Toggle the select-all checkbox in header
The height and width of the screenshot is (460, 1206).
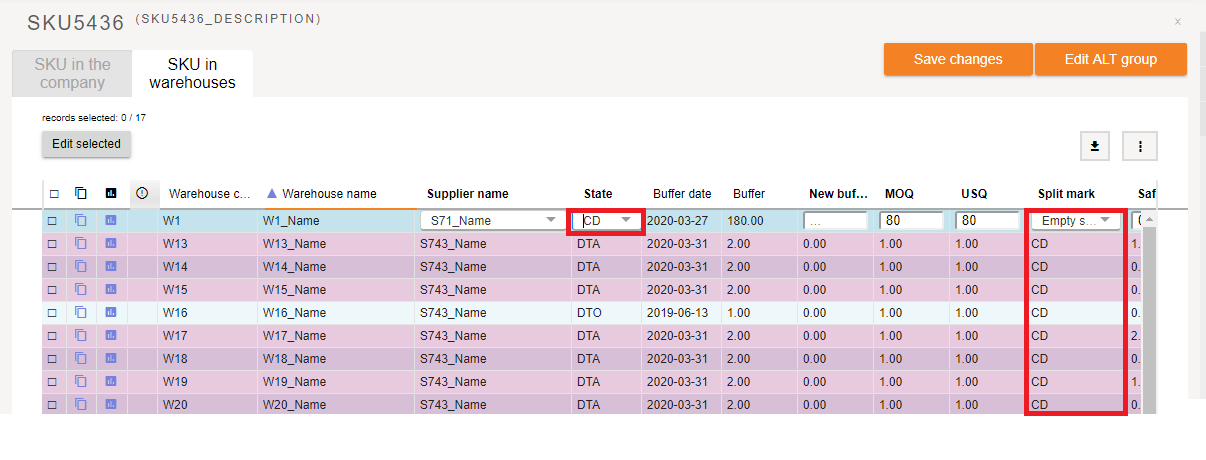(54, 194)
